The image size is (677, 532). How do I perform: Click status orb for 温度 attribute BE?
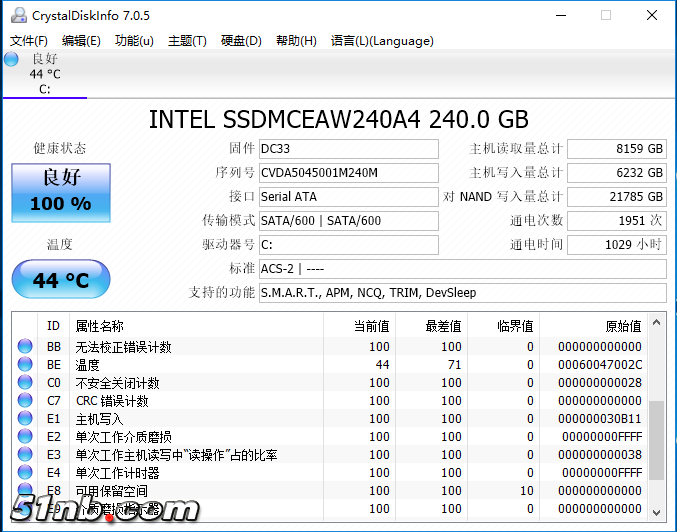[26, 365]
